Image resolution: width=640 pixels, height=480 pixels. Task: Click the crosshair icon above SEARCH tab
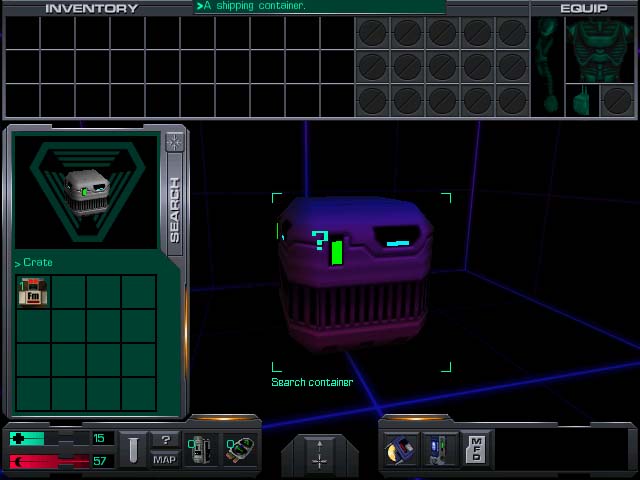tap(175, 142)
